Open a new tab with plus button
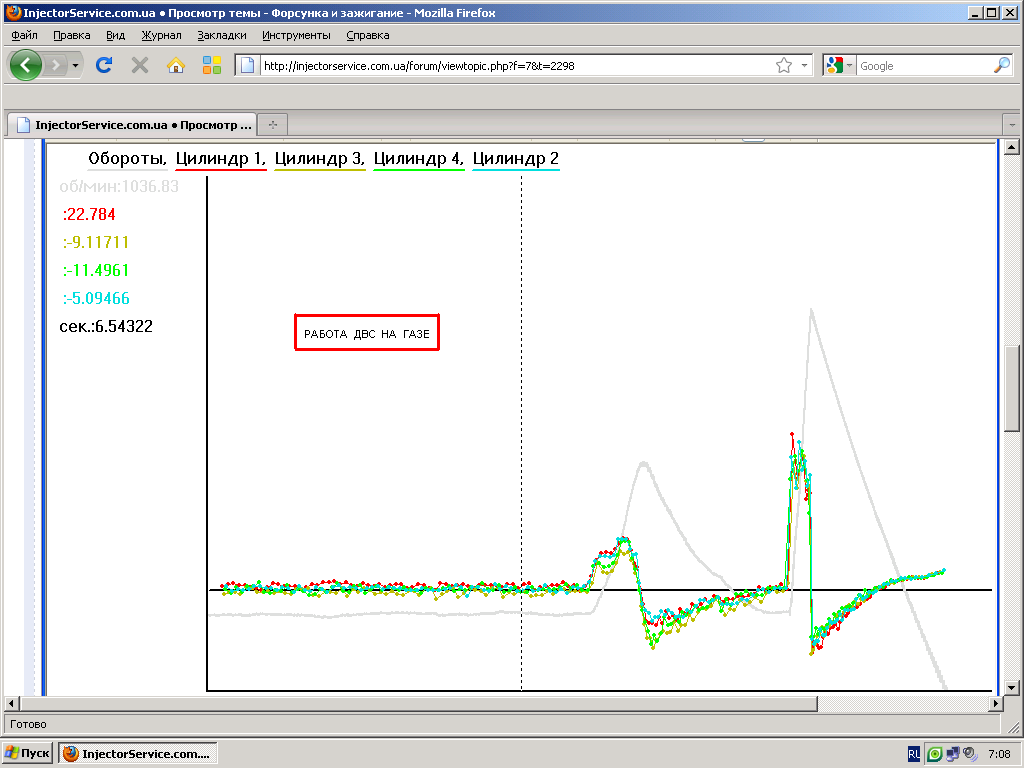This screenshot has width=1024, height=768. 271,125
